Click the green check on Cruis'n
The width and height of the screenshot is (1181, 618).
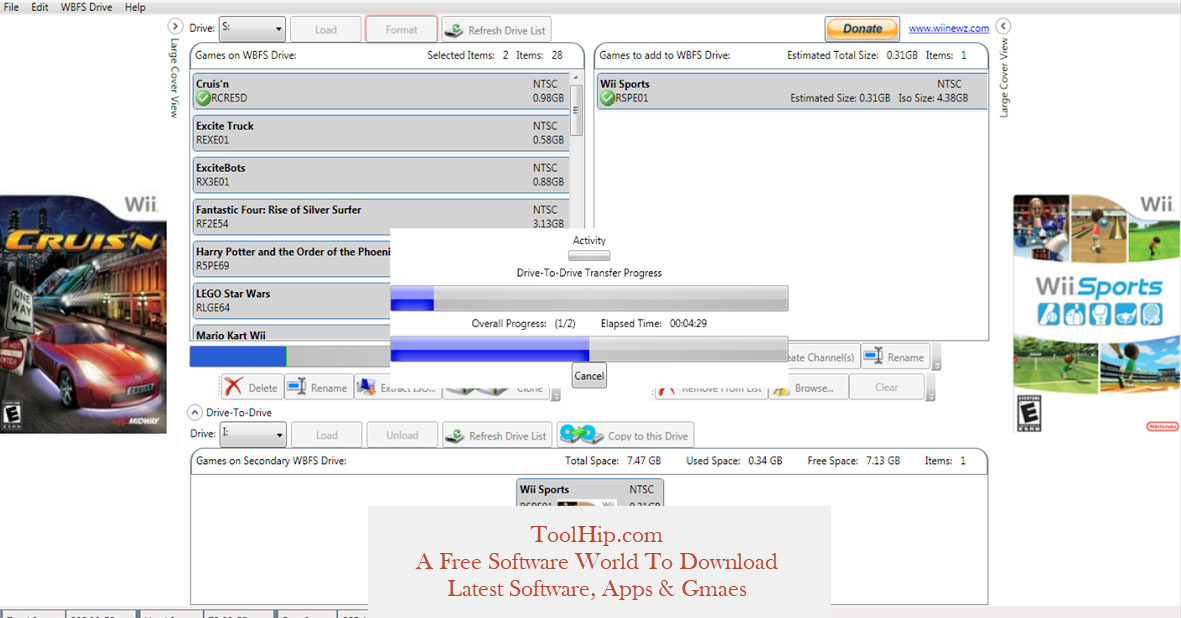tap(203, 98)
